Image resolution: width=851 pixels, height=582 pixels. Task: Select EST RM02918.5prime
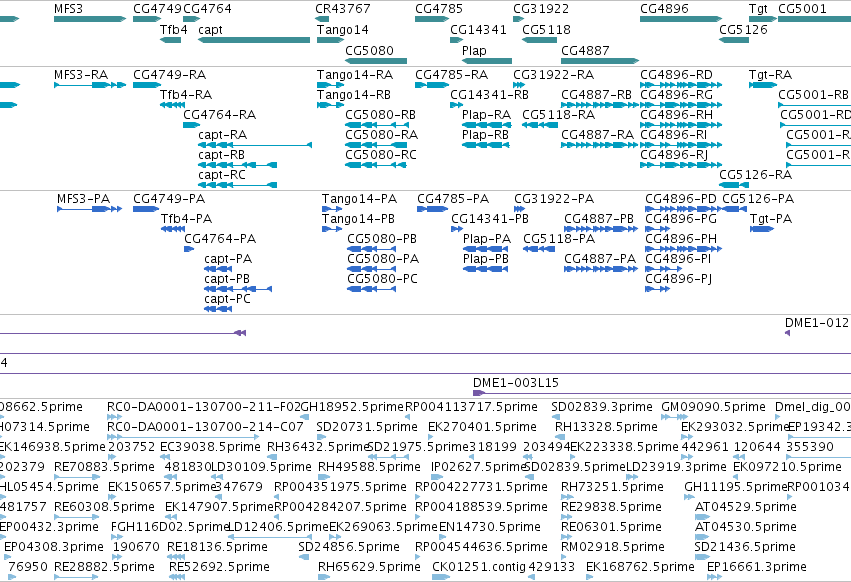[564, 556]
